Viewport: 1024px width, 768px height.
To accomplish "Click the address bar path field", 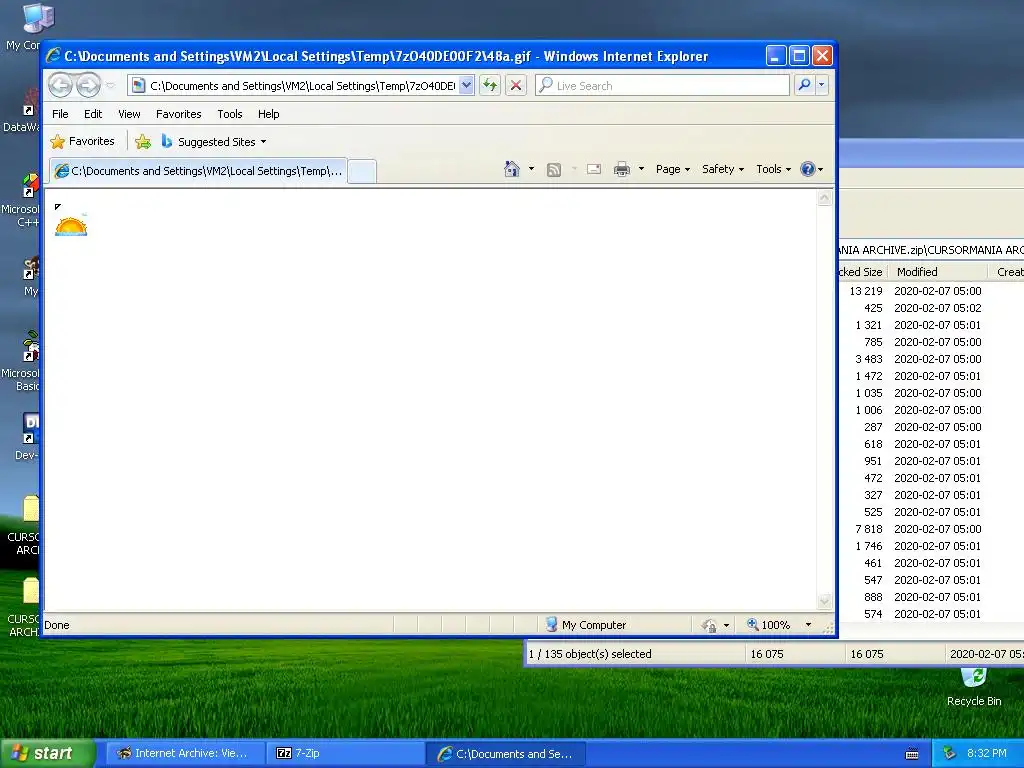I will click(302, 86).
